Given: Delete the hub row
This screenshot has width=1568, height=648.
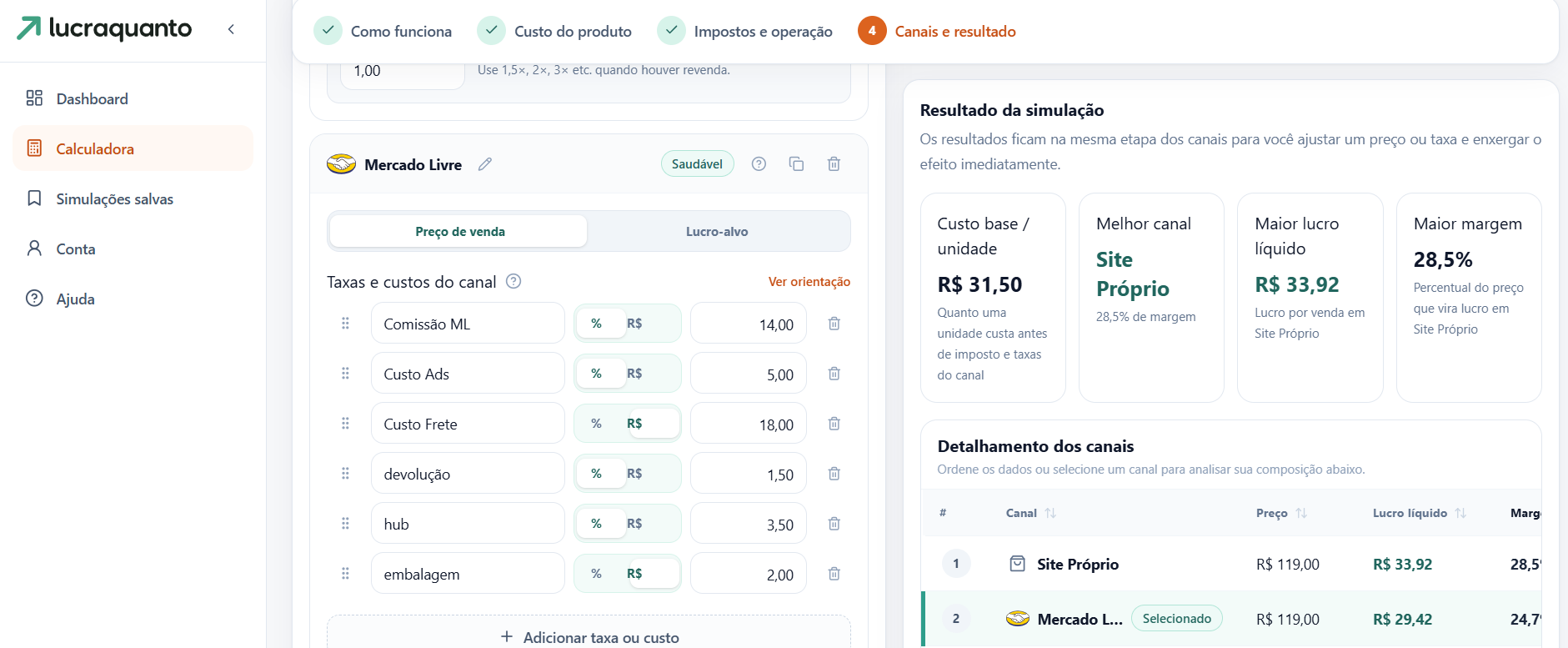Looking at the screenshot, I should click(x=834, y=523).
